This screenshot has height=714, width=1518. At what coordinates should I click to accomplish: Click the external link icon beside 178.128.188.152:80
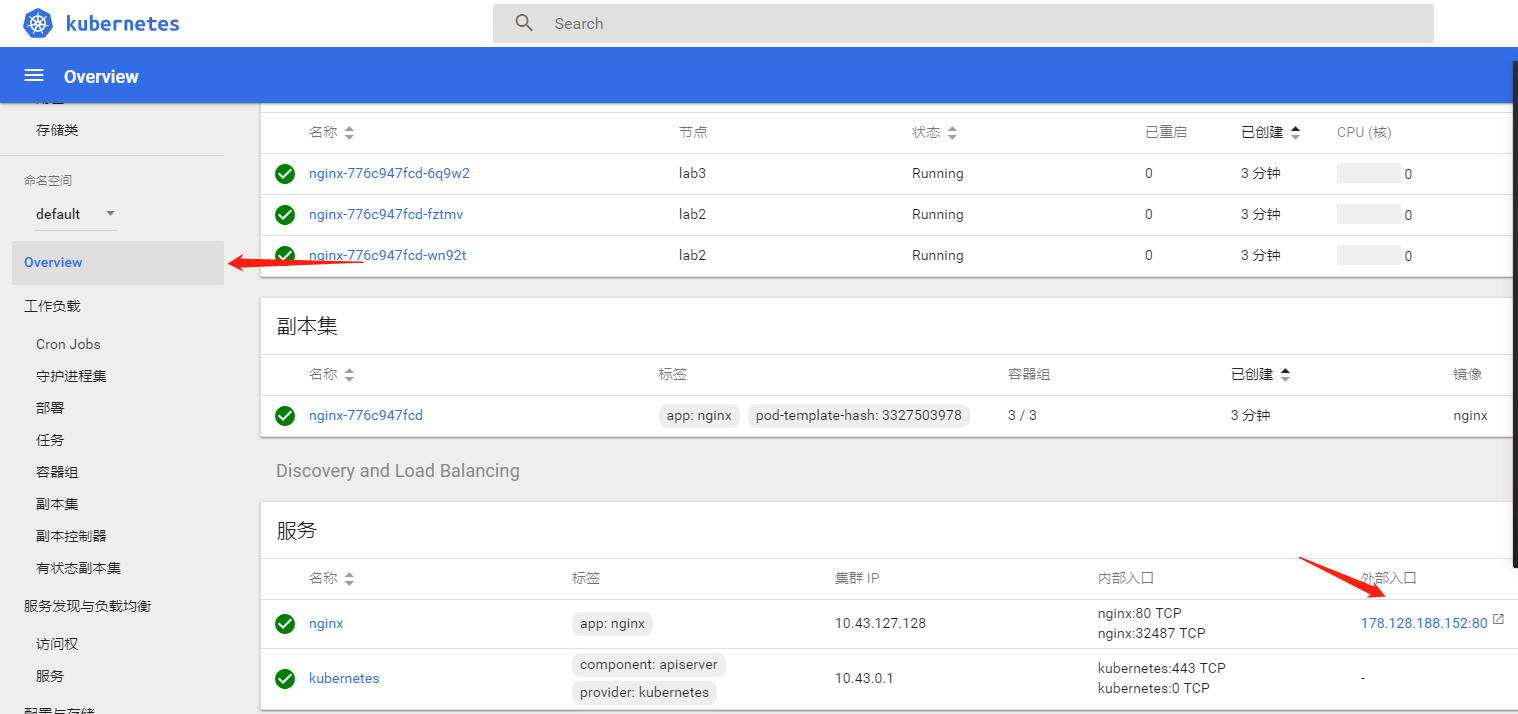click(x=1498, y=620)
